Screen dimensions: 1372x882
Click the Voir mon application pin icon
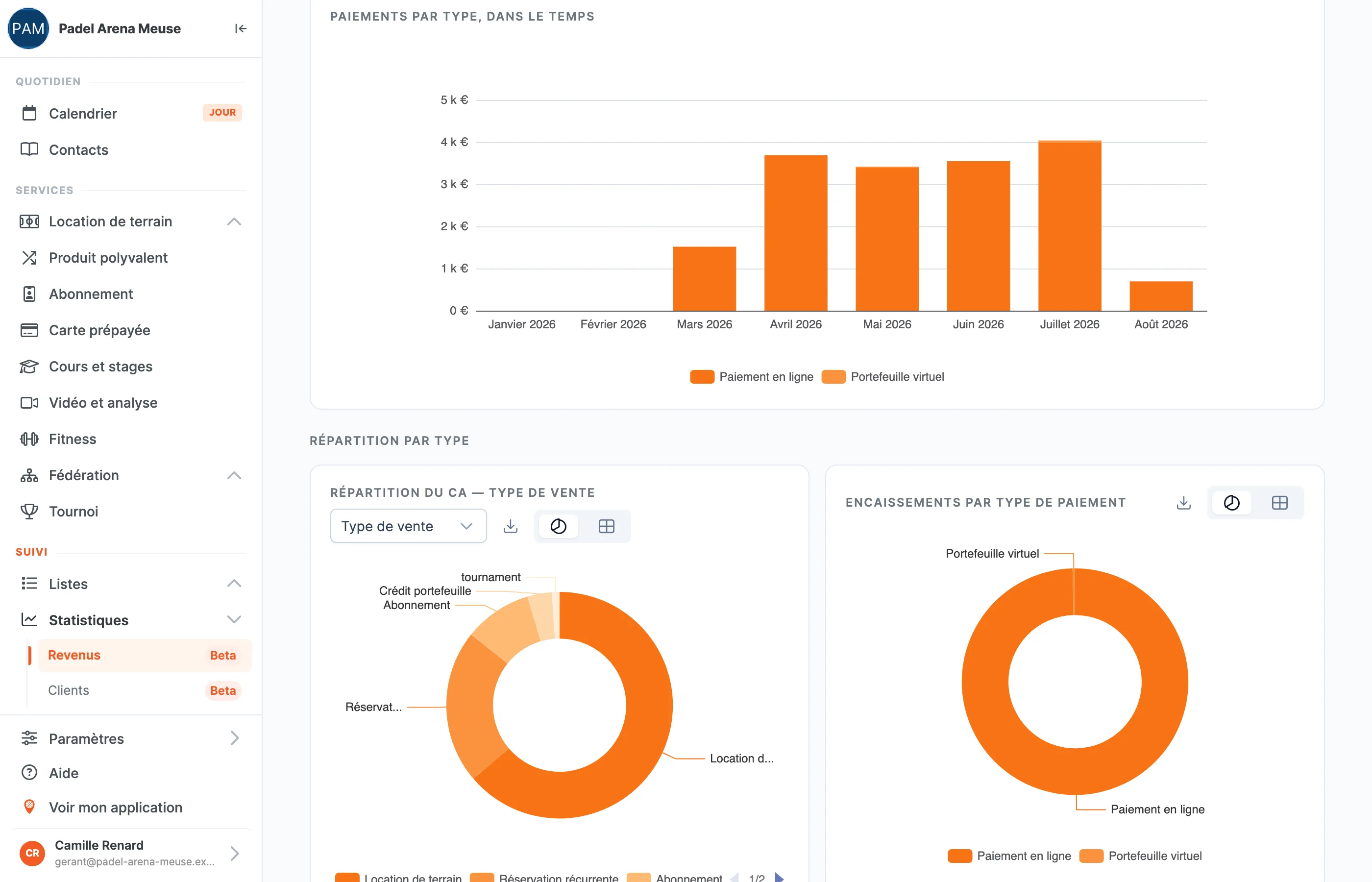tap(29, 807)
